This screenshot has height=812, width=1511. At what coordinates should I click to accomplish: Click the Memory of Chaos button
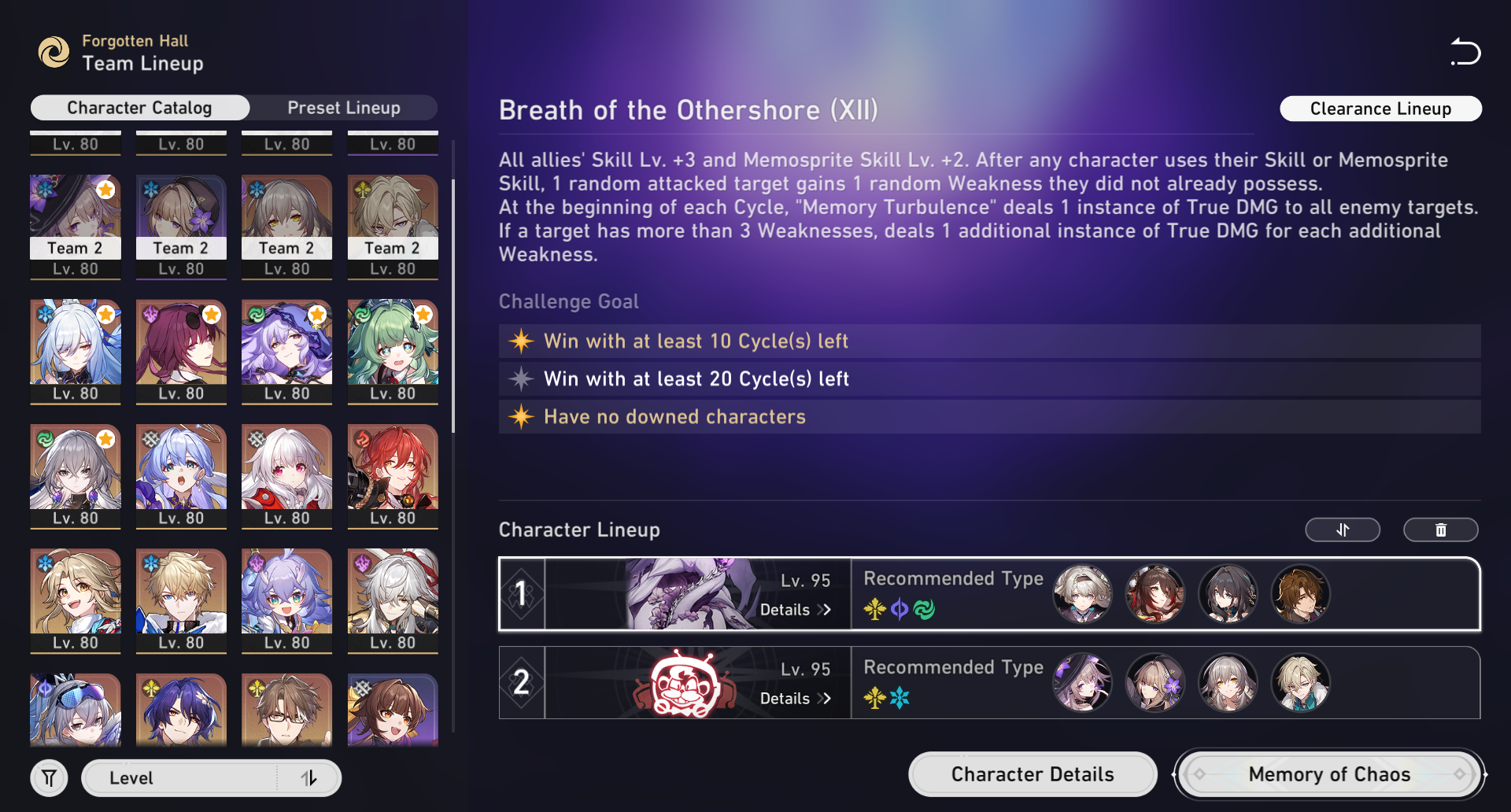(x=1329, y=774)
